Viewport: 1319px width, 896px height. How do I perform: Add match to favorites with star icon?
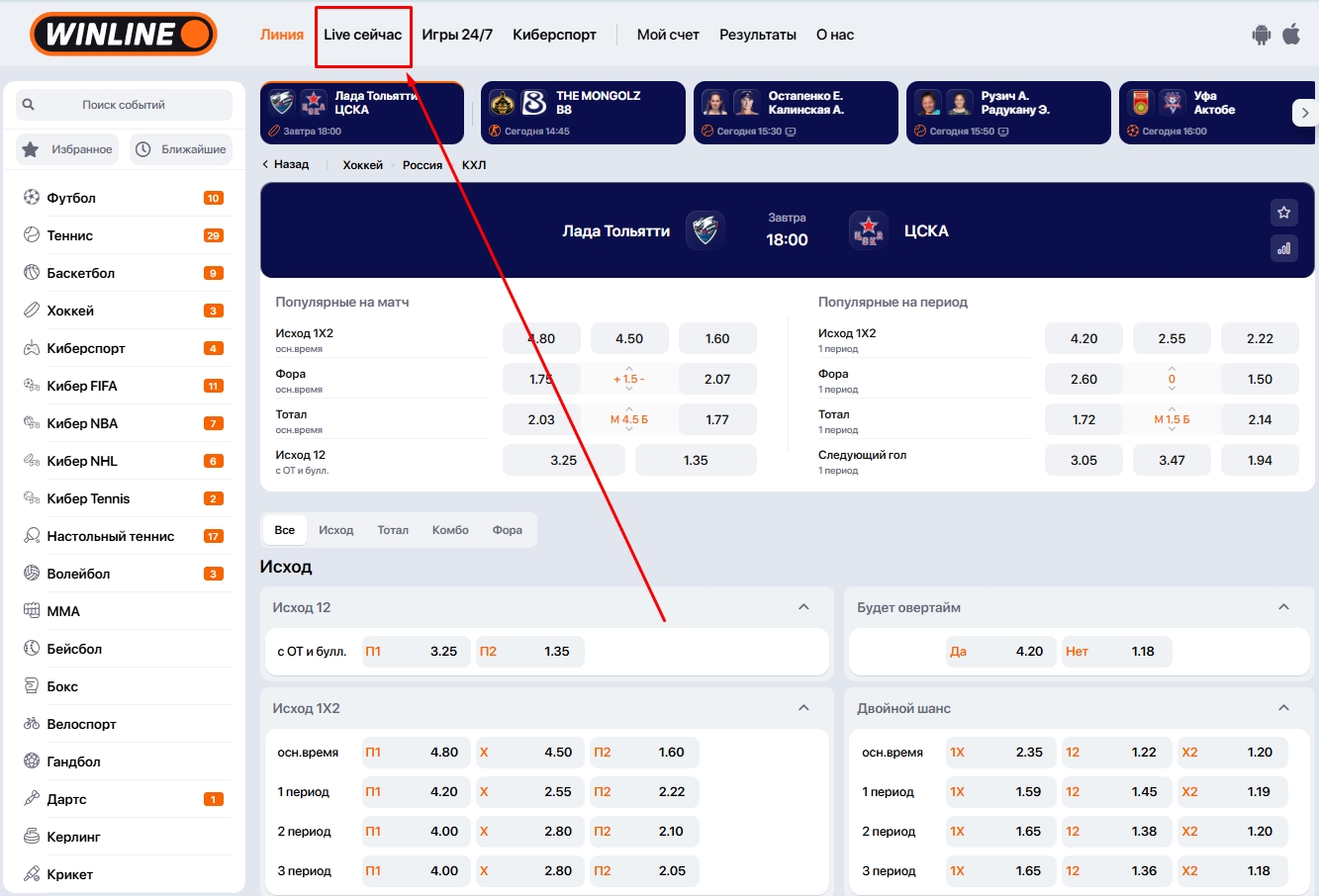pos(1283,213)
